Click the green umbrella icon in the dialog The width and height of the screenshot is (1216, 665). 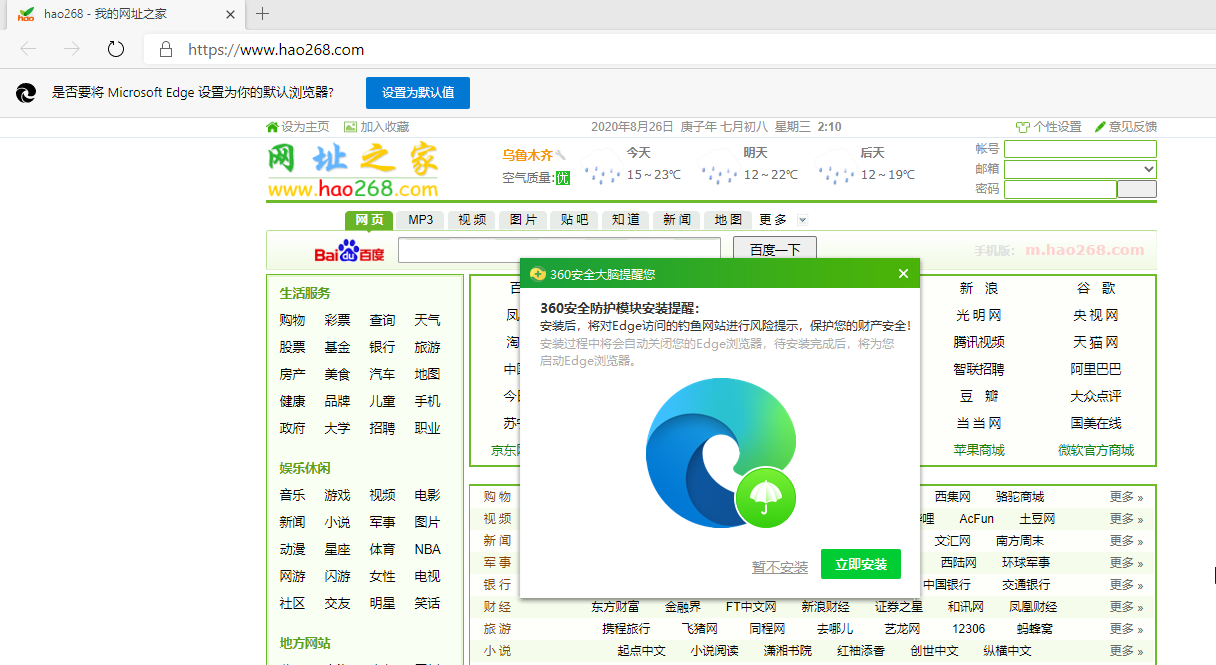pos(765,497)
